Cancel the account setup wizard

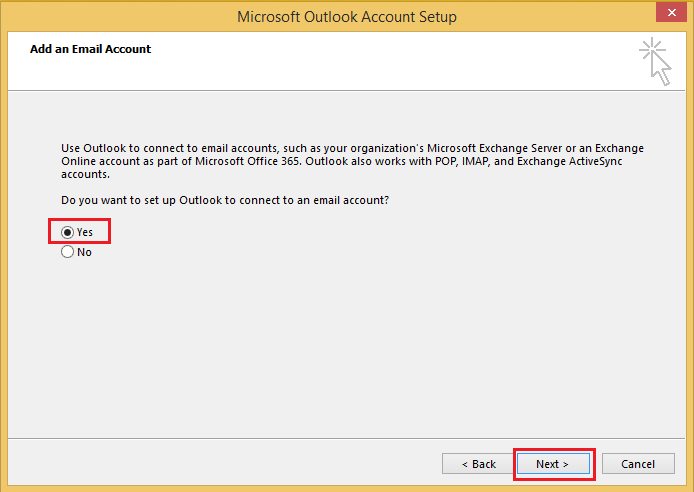coord(638,464)
